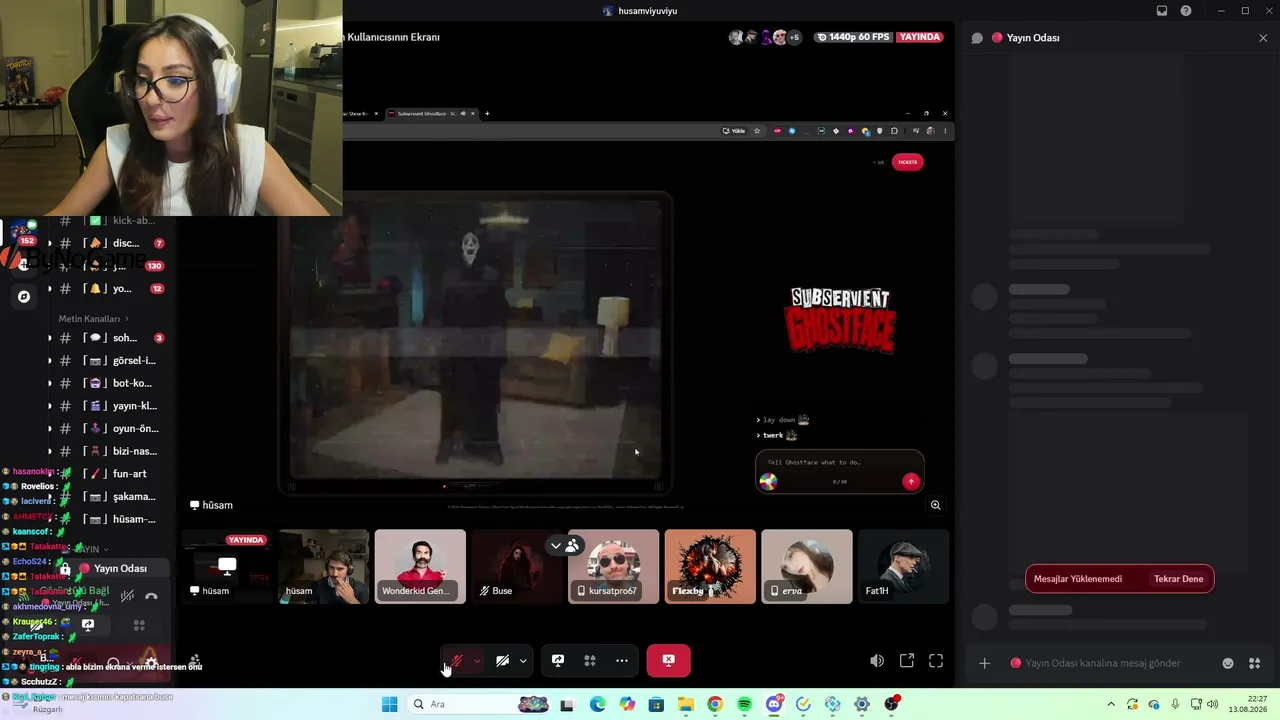Open the şakama... channel

[112, 496]
